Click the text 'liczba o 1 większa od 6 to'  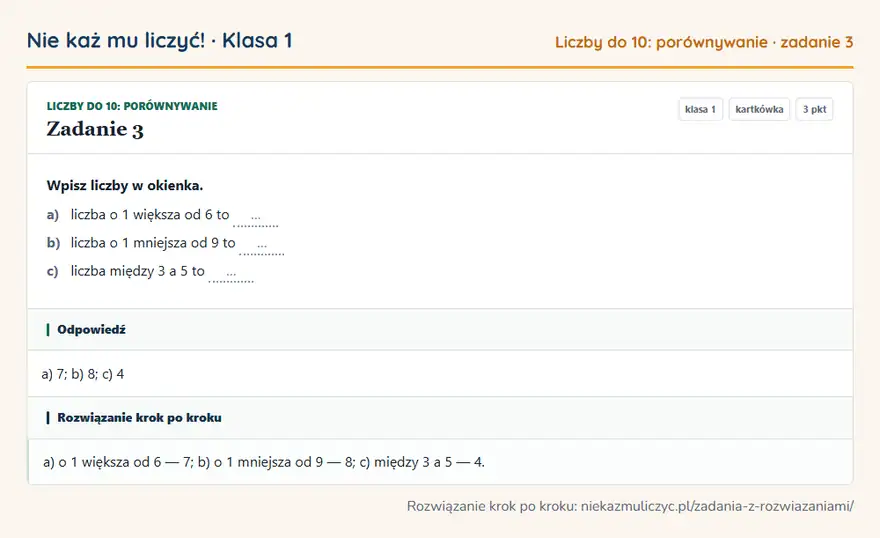point(150,214)
